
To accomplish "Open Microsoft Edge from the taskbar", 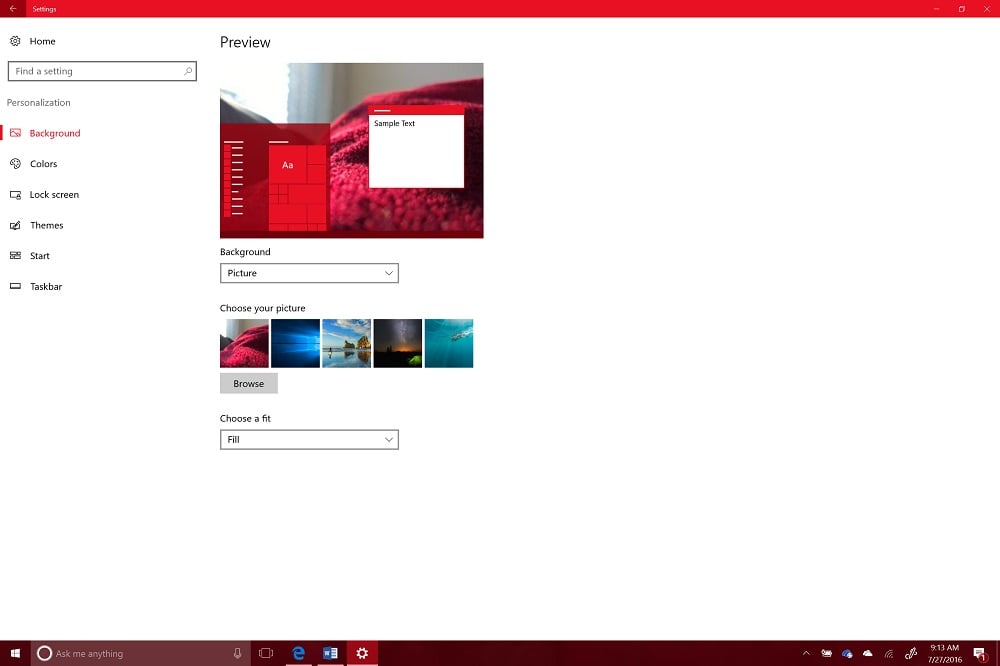I will [x=297, y=652].
